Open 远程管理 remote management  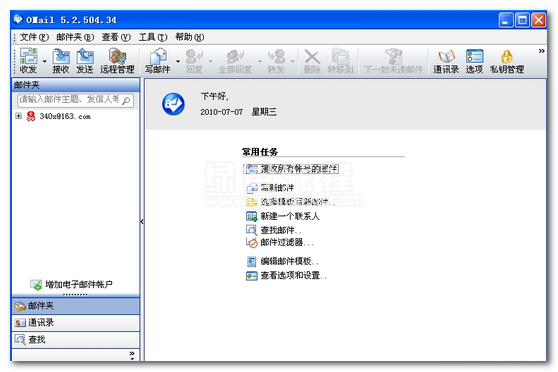point(117,61)
